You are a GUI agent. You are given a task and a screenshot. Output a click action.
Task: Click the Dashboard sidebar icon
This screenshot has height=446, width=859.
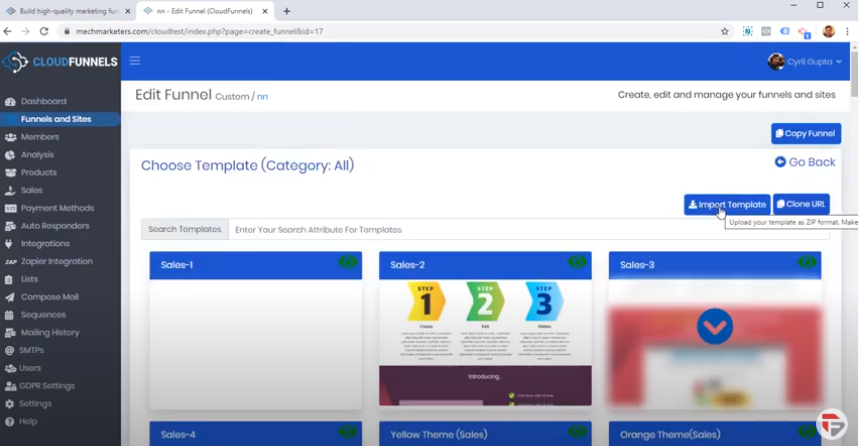[10, 102]
